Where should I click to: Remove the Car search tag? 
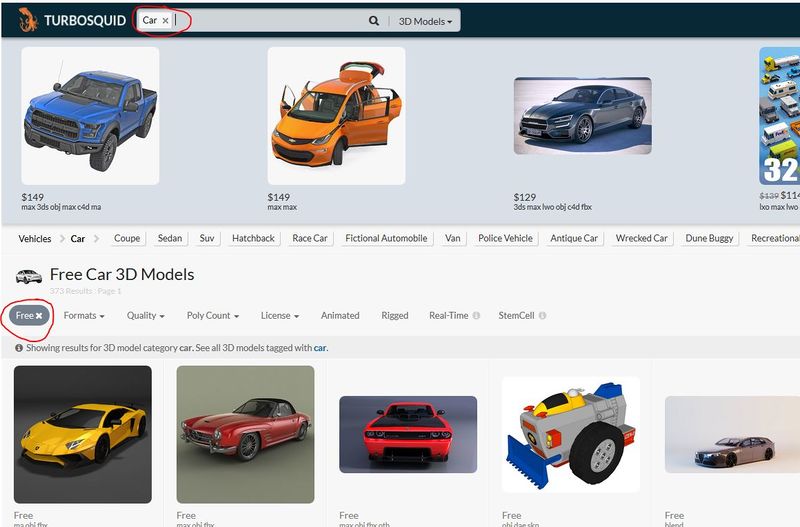[x=165, y=21]
